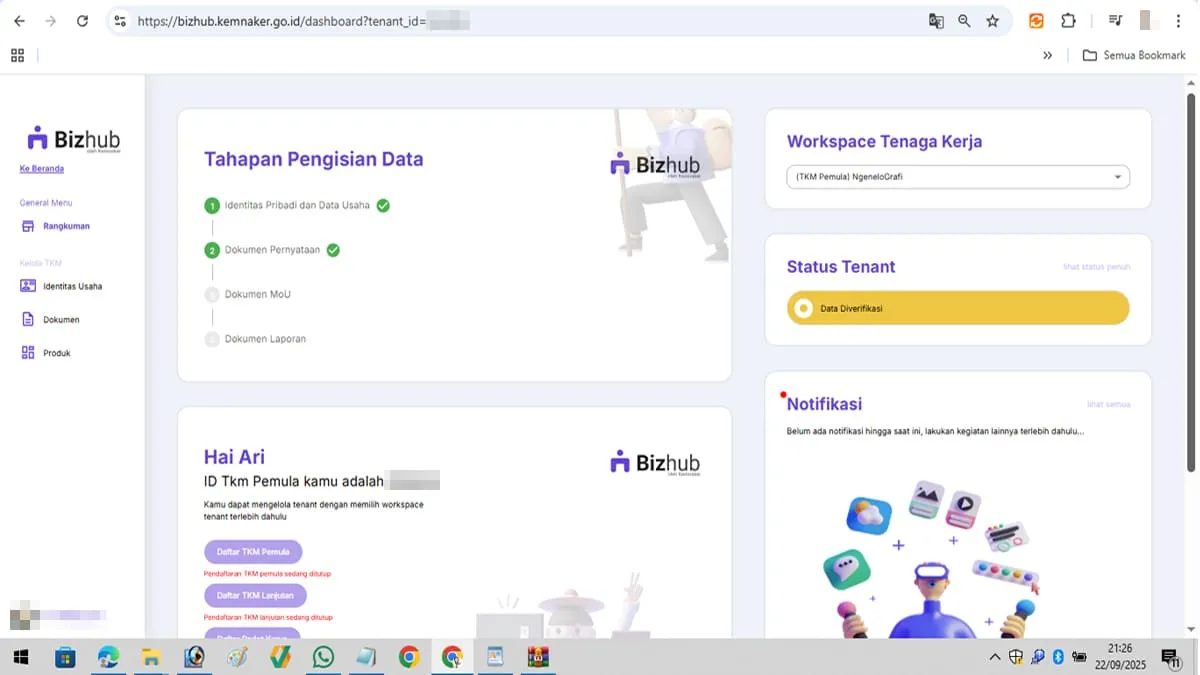
Task: Click the zoom magnifier icon in address bar
Action: pos(964,20)
